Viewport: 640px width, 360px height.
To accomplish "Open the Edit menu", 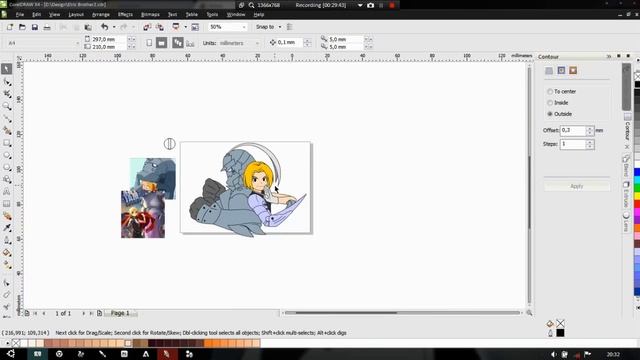I will tap(36, 14).
